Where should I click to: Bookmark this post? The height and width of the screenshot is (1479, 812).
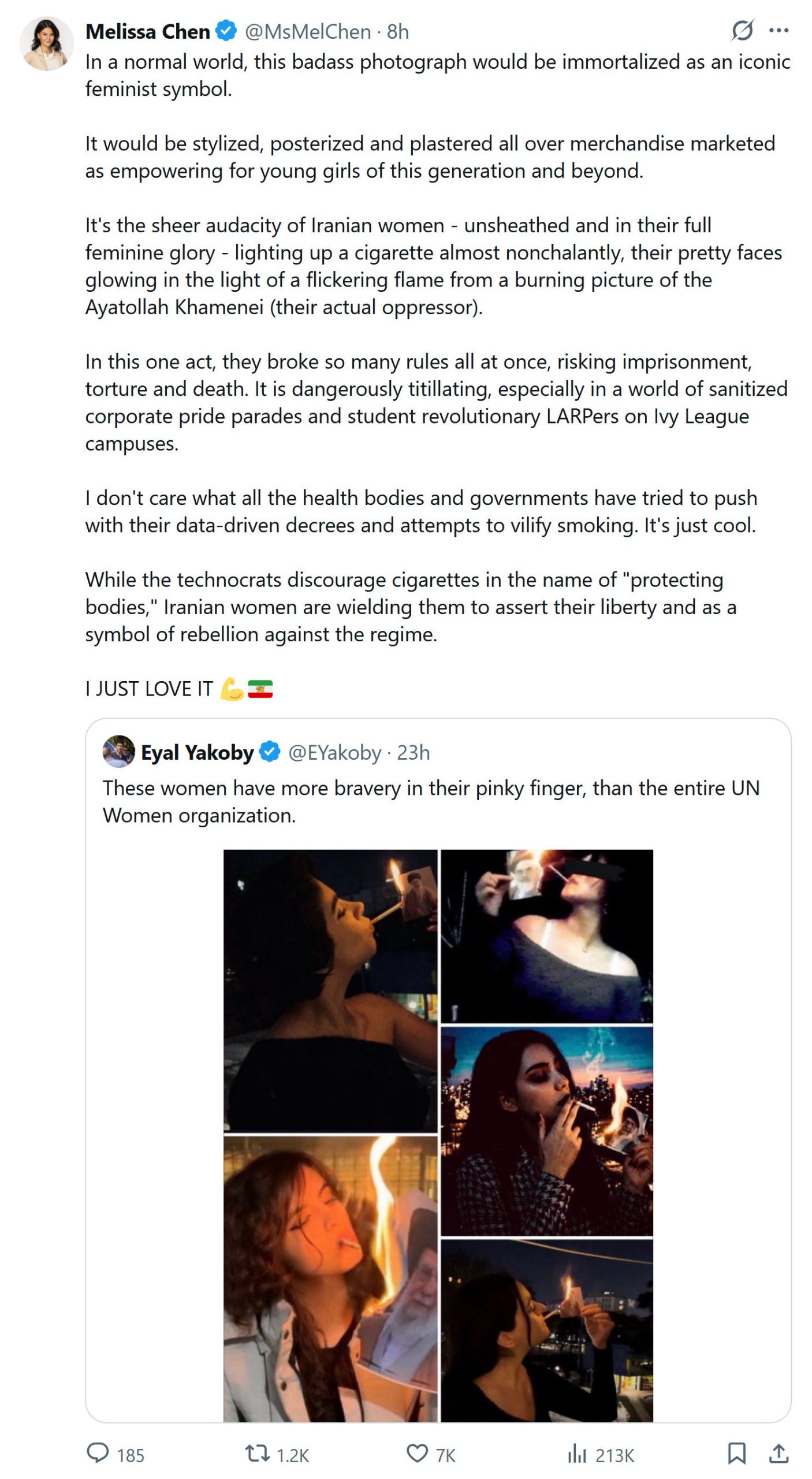point(736,1453)
